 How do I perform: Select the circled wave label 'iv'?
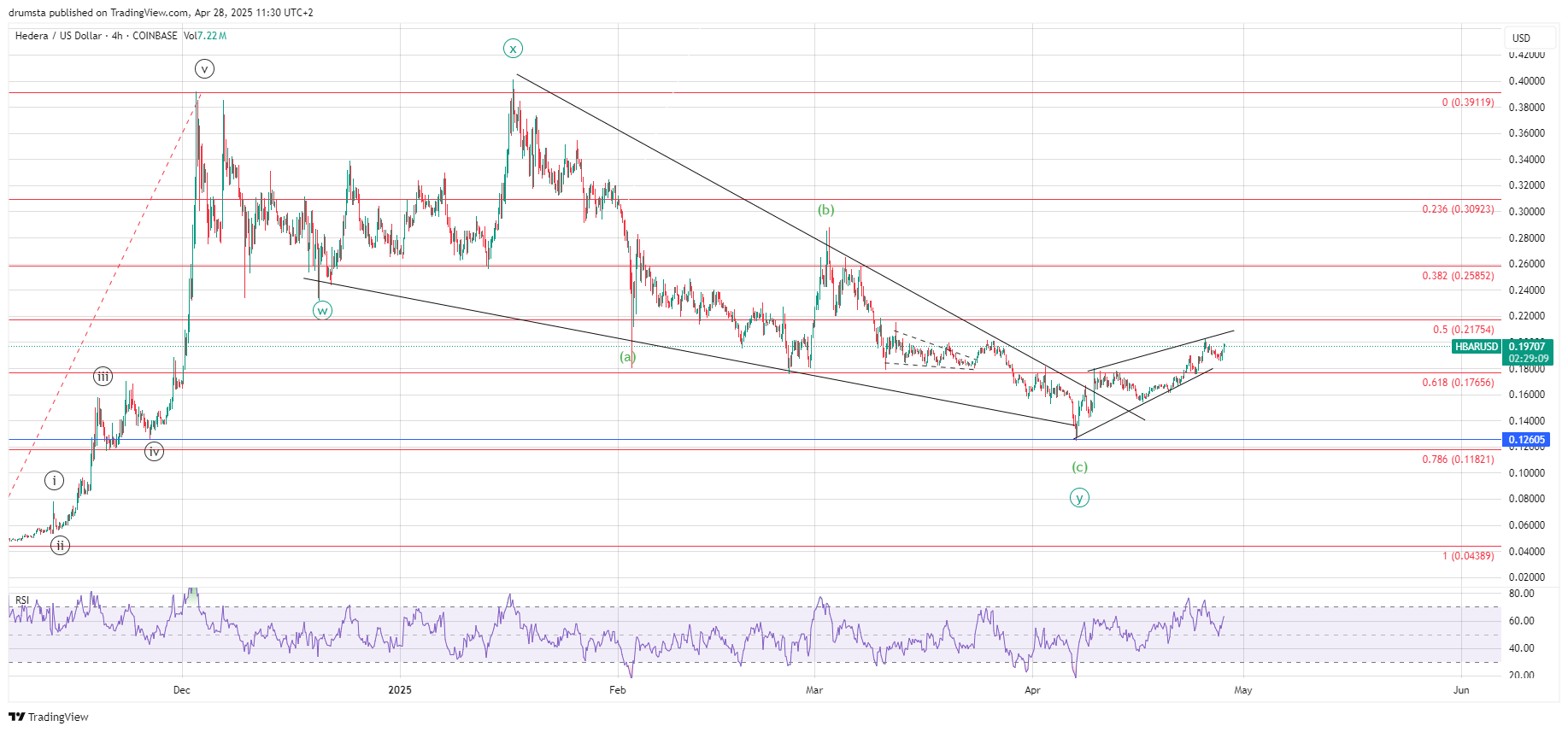[x=154, y=452]
